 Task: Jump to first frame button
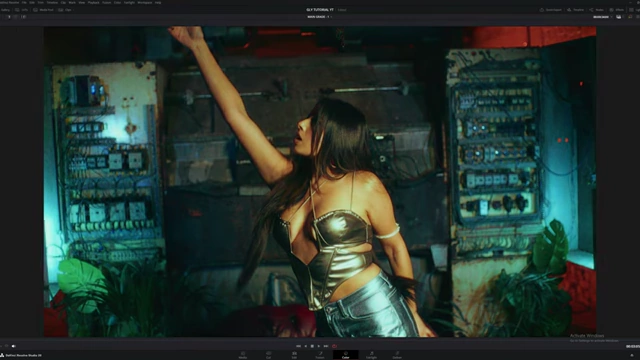[x=298, y=346]
